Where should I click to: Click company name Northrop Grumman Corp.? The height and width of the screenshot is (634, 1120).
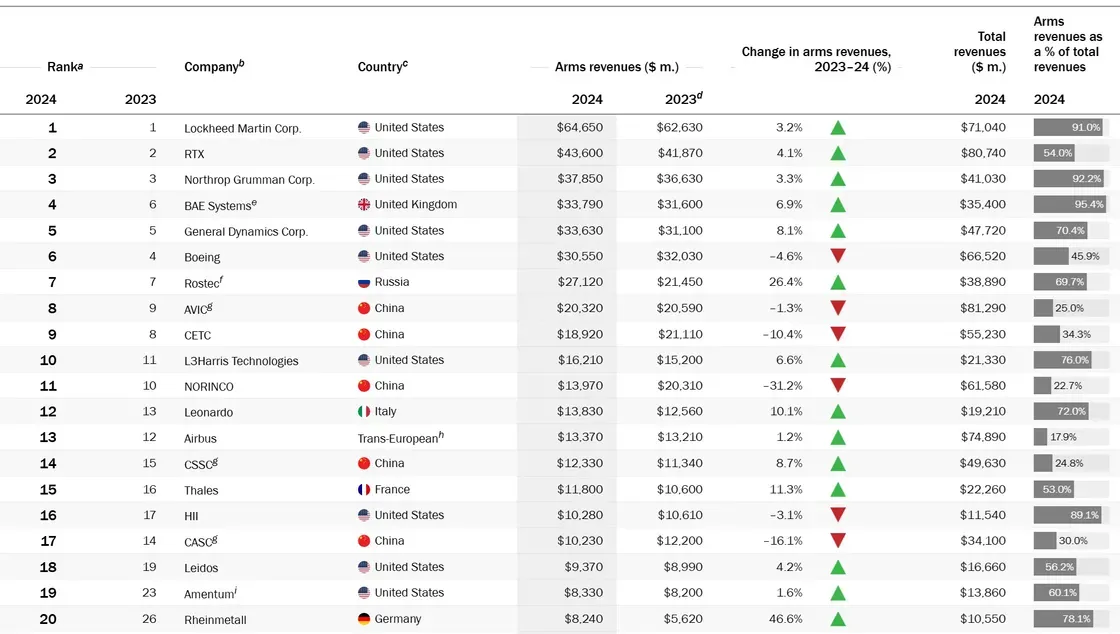click(249, 180)
